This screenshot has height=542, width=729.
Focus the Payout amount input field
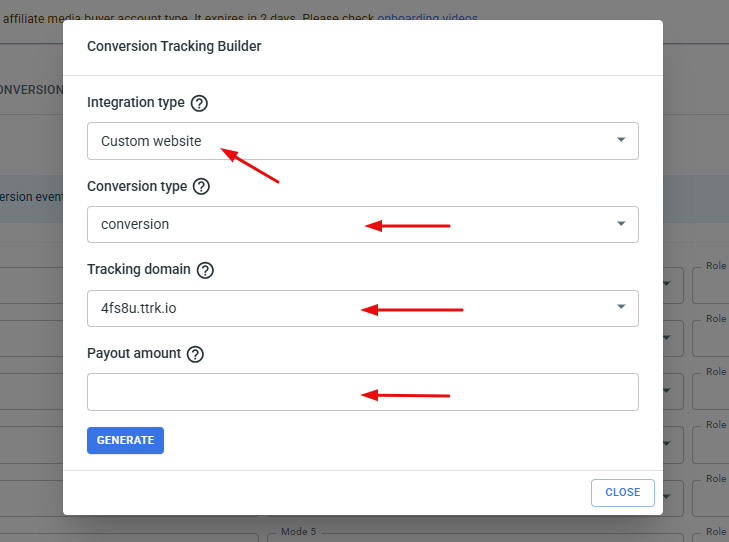point(362,392)
